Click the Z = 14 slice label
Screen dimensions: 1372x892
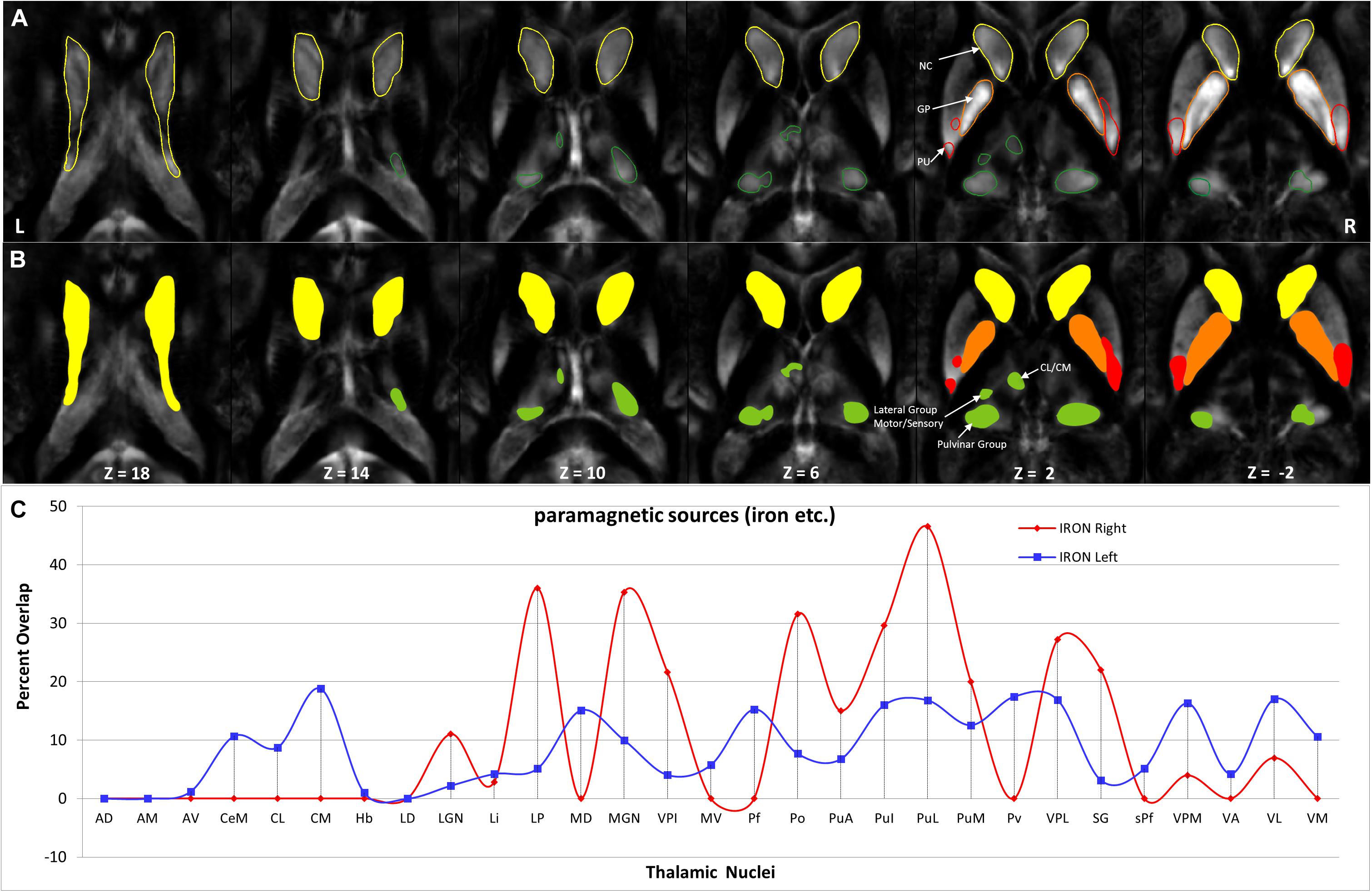tap(346, 473)
